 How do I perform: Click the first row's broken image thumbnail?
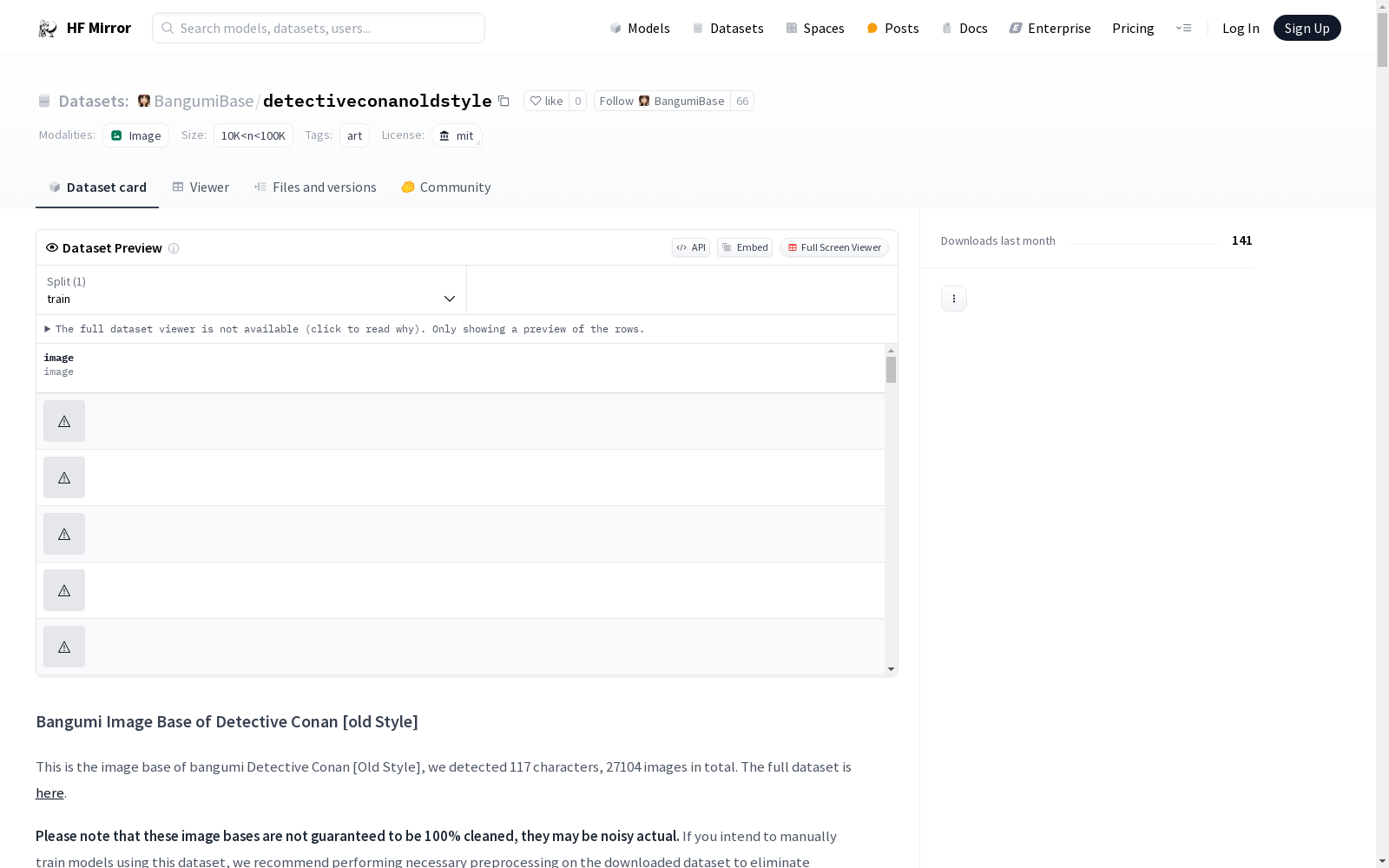(64, 421)
